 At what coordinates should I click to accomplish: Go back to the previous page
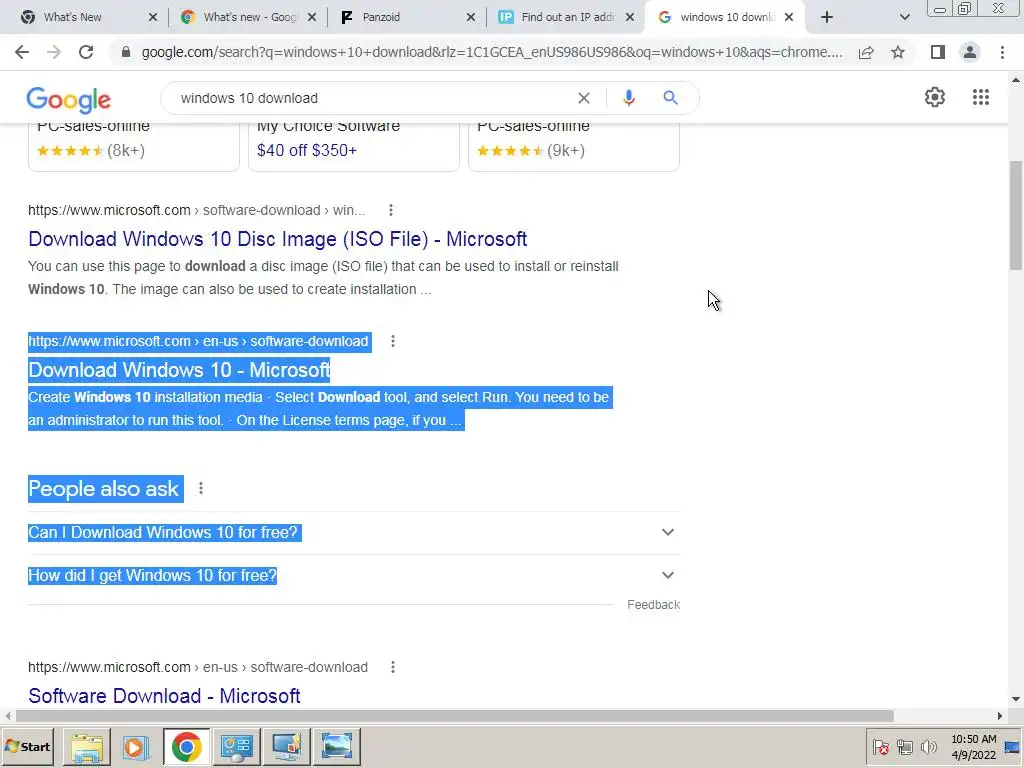[22, 52]
